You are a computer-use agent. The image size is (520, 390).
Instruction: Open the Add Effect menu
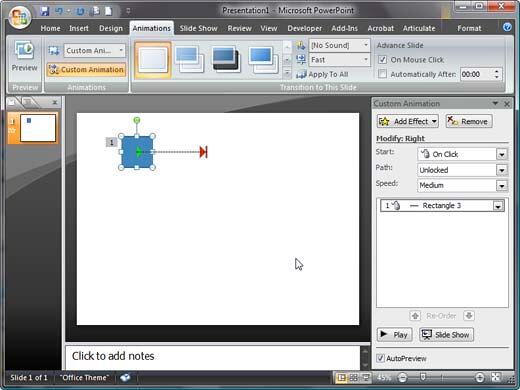408,121
